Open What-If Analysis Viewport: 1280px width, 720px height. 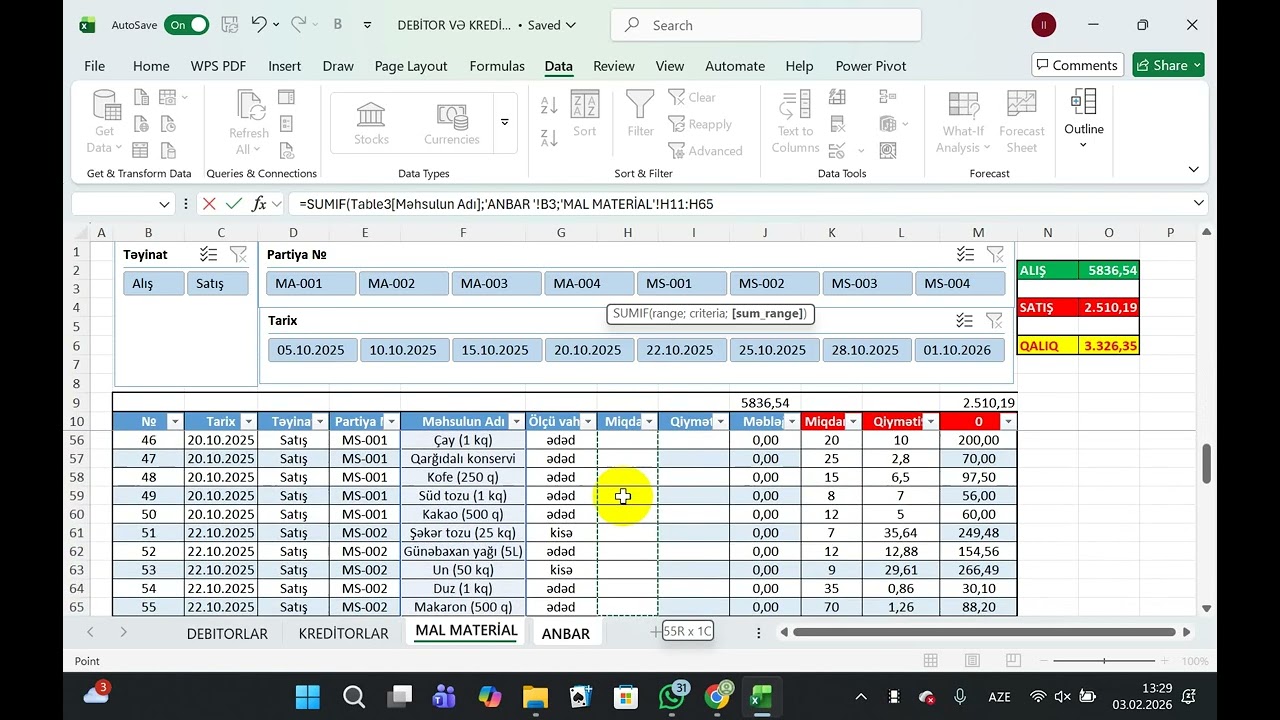[x=964, y=122]
